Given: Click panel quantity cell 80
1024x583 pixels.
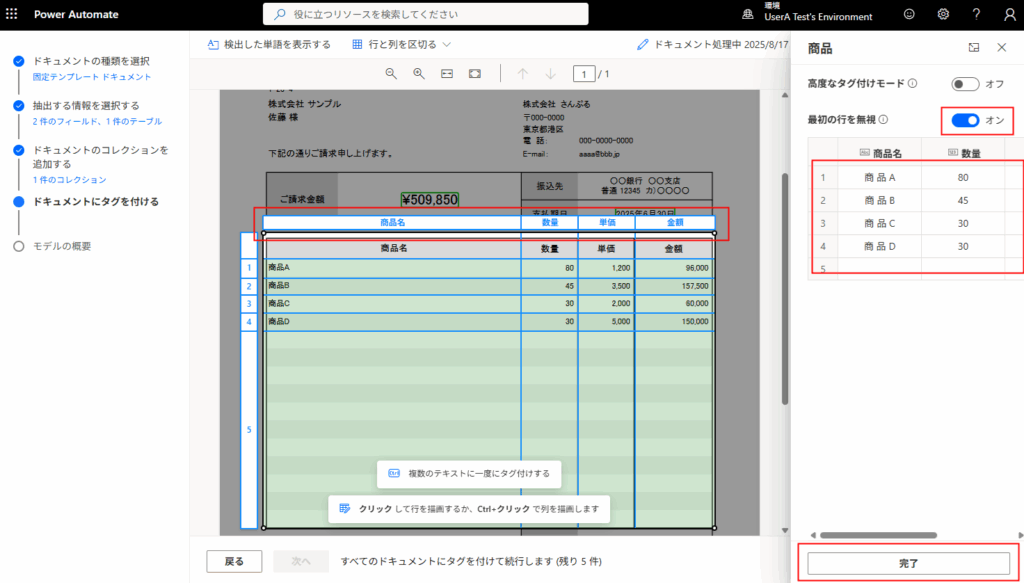Looking at the screenshot, I should (963, 177).
